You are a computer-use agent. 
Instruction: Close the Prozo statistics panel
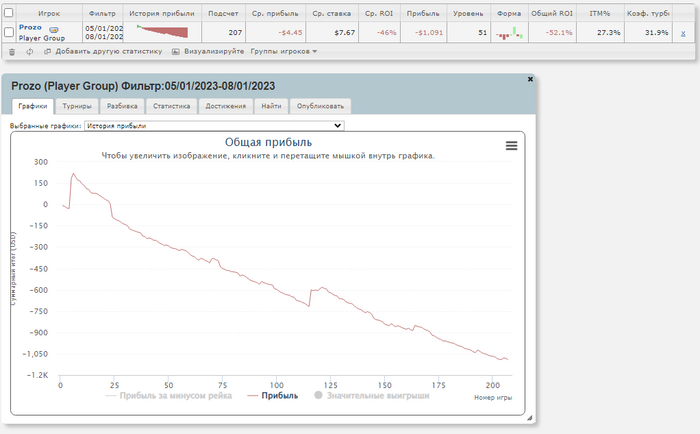click(530, 79)
